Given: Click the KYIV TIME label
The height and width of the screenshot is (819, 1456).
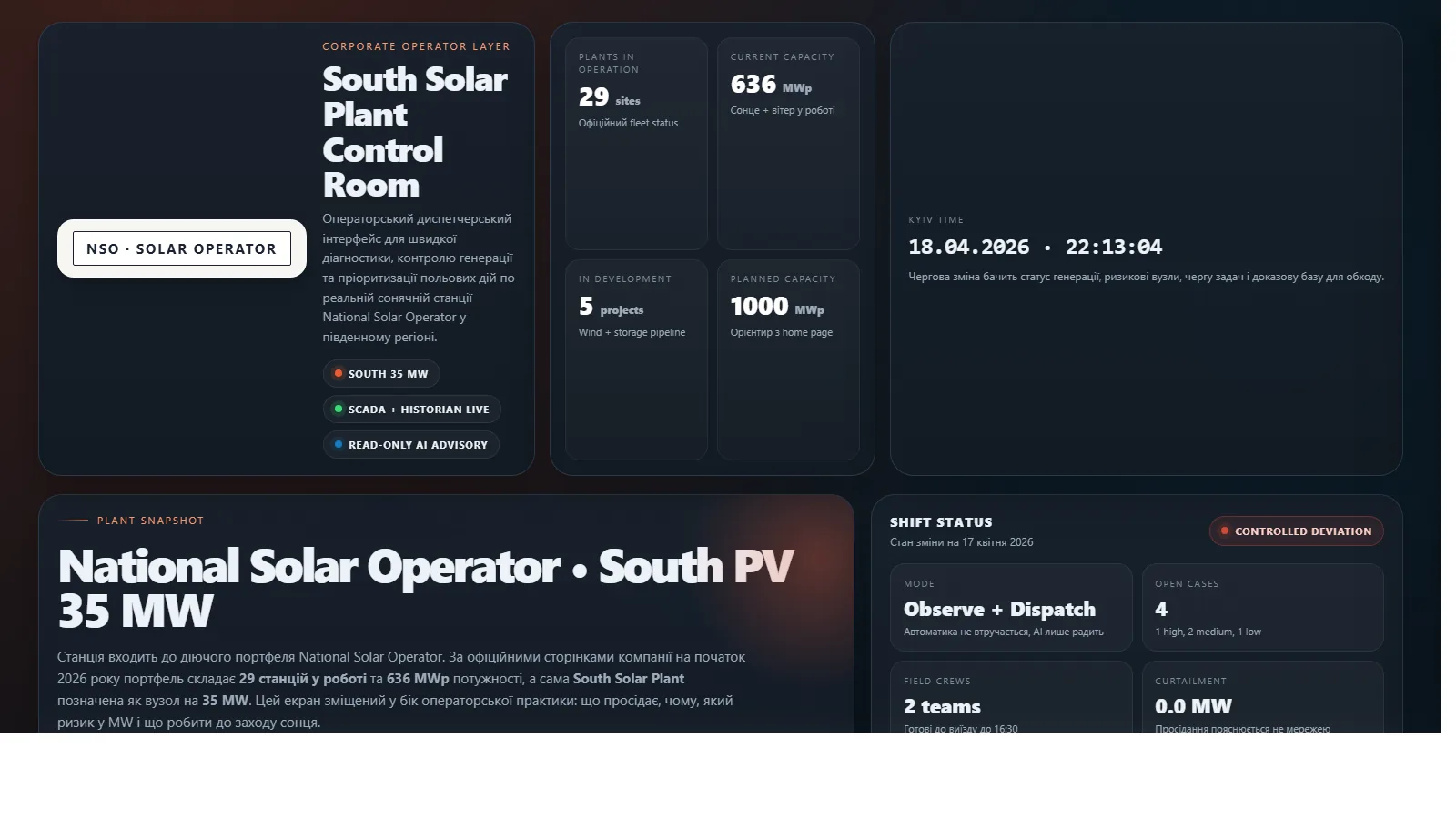Looking at the screenshot, I should coord(936,220).
